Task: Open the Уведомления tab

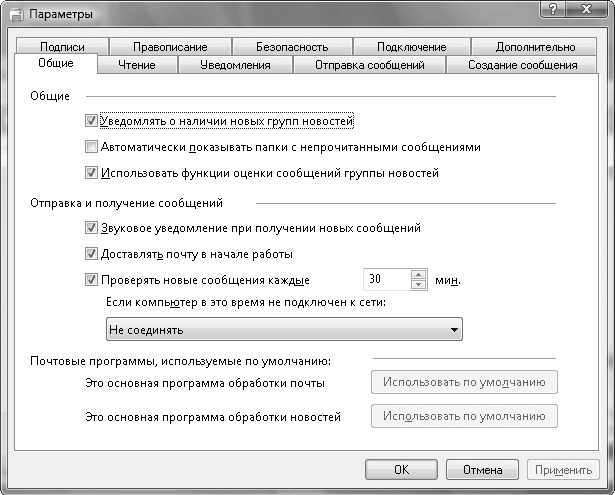Action: 235,65
